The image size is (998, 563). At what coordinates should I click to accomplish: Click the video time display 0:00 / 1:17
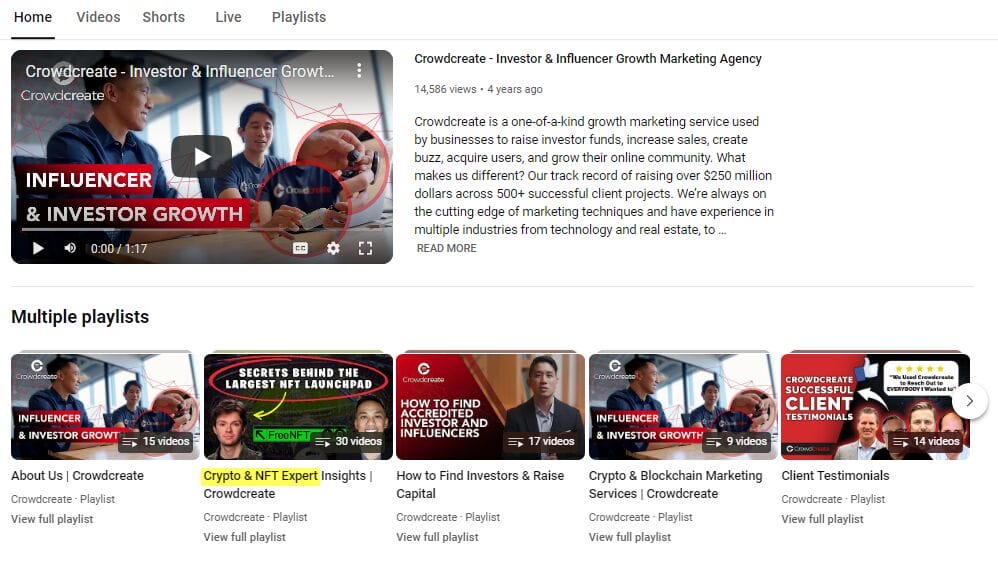pos(118,249)
